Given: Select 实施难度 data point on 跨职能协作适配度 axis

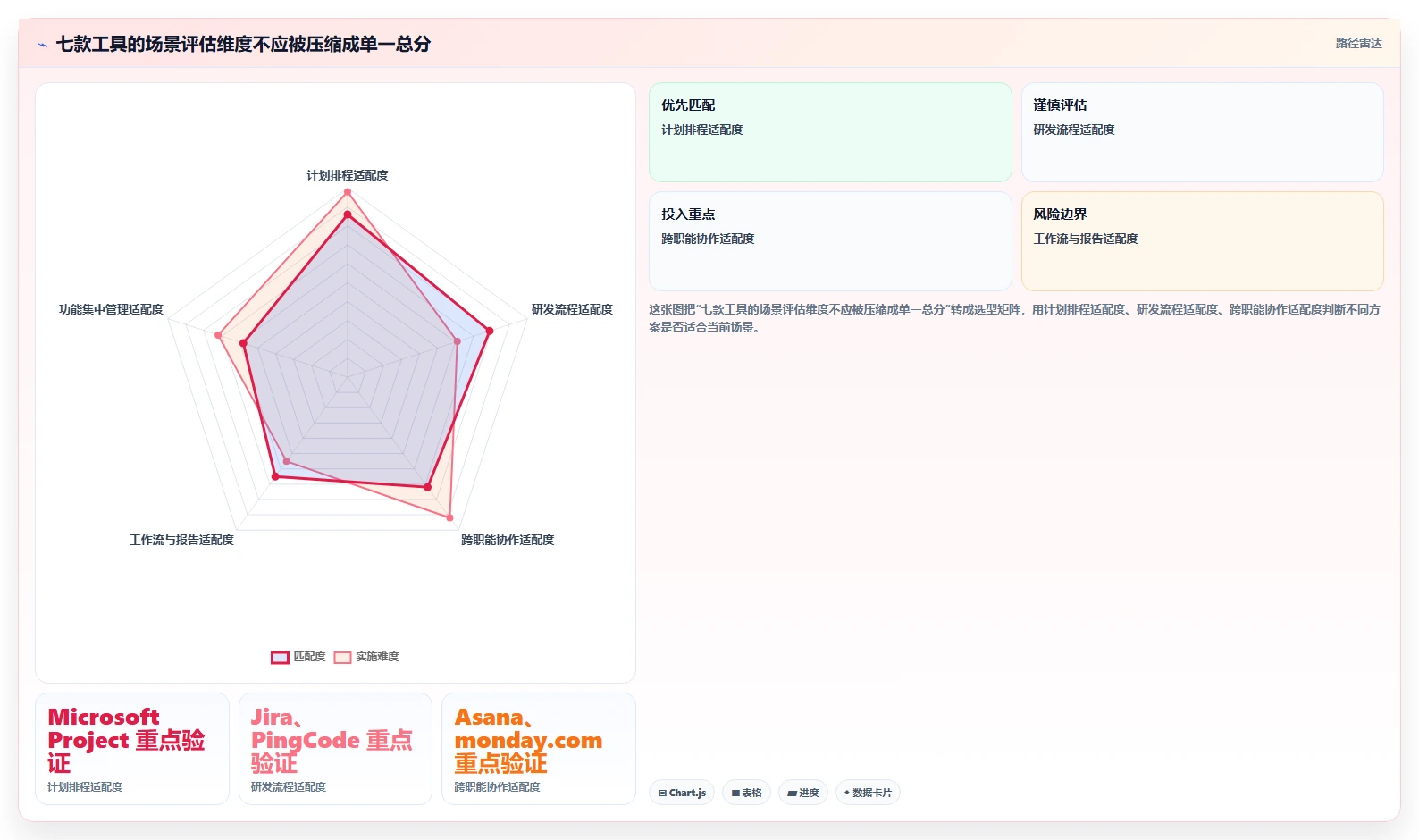Looking at the screenshot, I should (449, 517).
